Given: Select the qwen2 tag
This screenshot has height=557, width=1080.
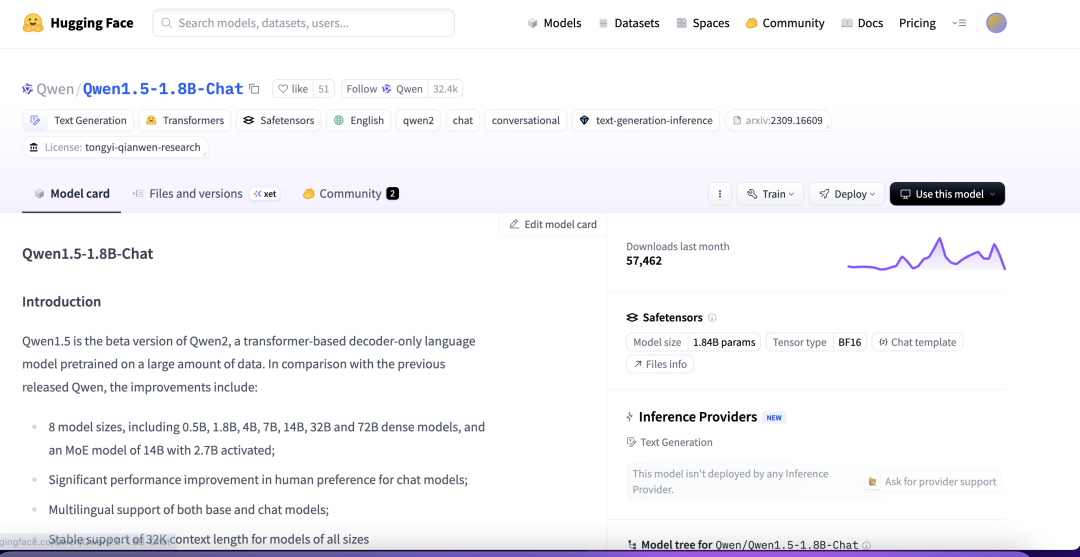Looking at the screenshot, I should click(x=418, y=120).
